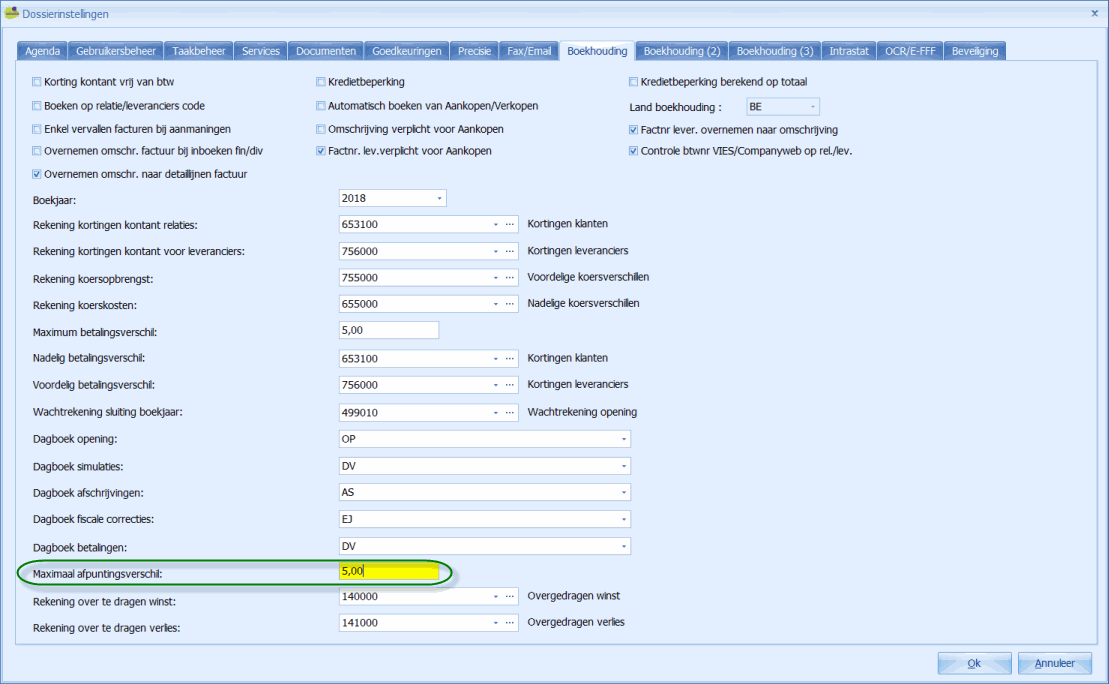Open ellipsis lookup for Nadelig betalingsverschil
This screenshot has height=684, width=1109.
click(x=509, y=358)
